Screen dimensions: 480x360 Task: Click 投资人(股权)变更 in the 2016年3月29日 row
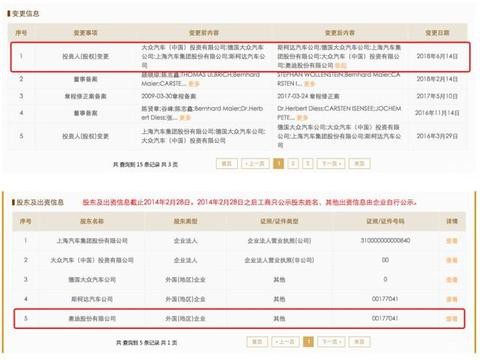(85, 136)
